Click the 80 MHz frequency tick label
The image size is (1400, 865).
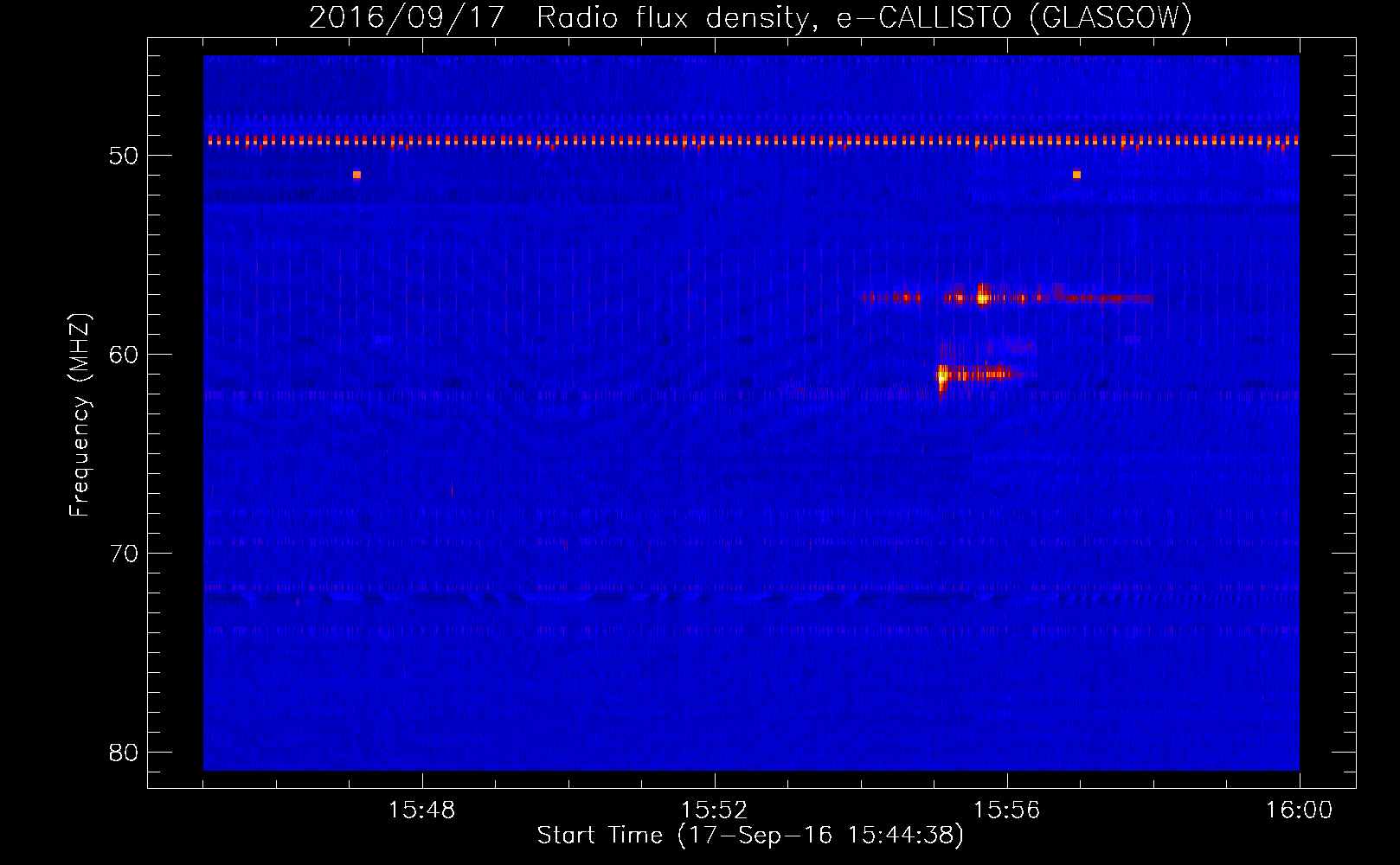[124, 753]
